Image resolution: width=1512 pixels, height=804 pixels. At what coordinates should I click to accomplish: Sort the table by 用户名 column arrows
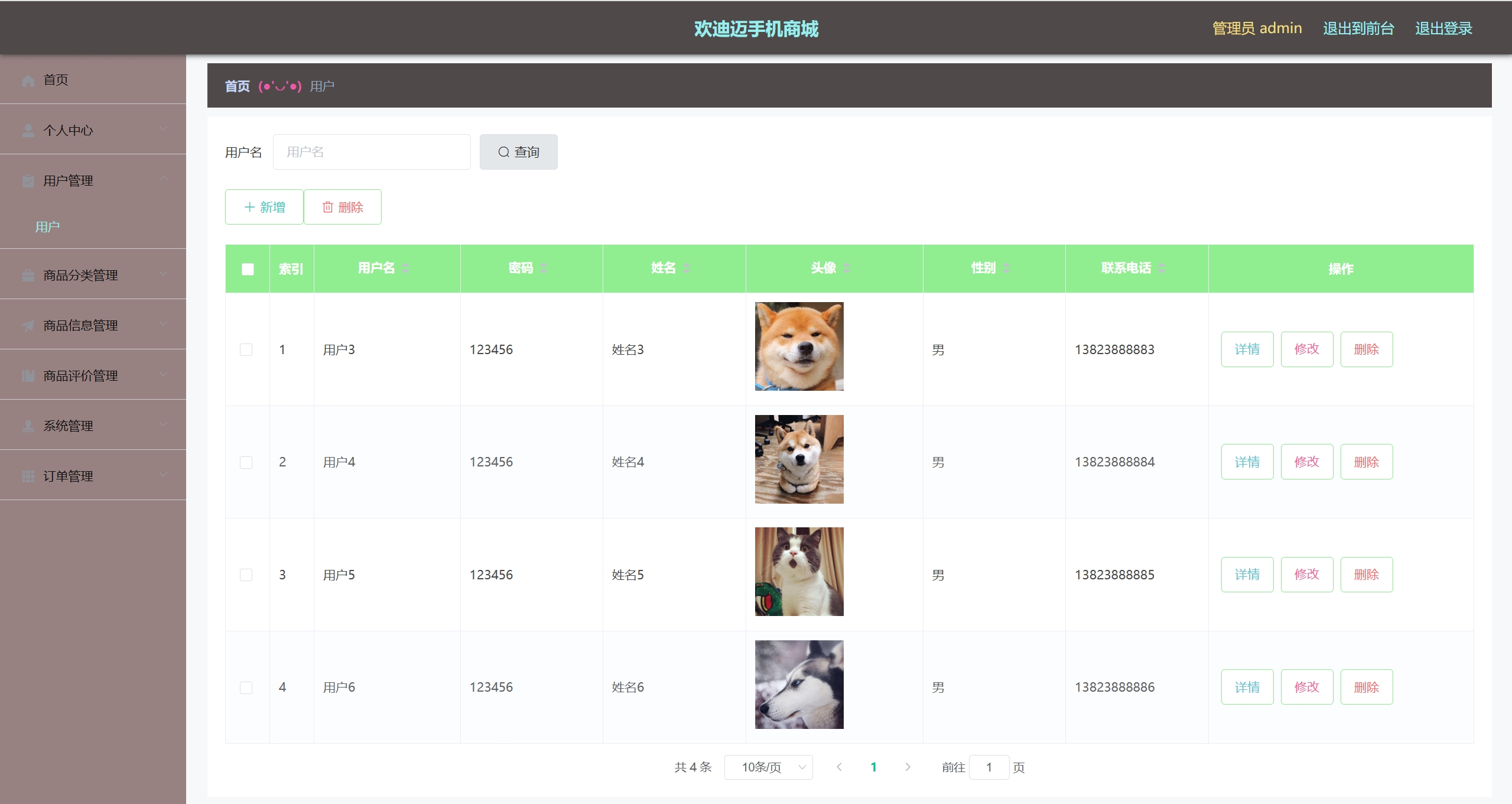click(x=405, y=268)
